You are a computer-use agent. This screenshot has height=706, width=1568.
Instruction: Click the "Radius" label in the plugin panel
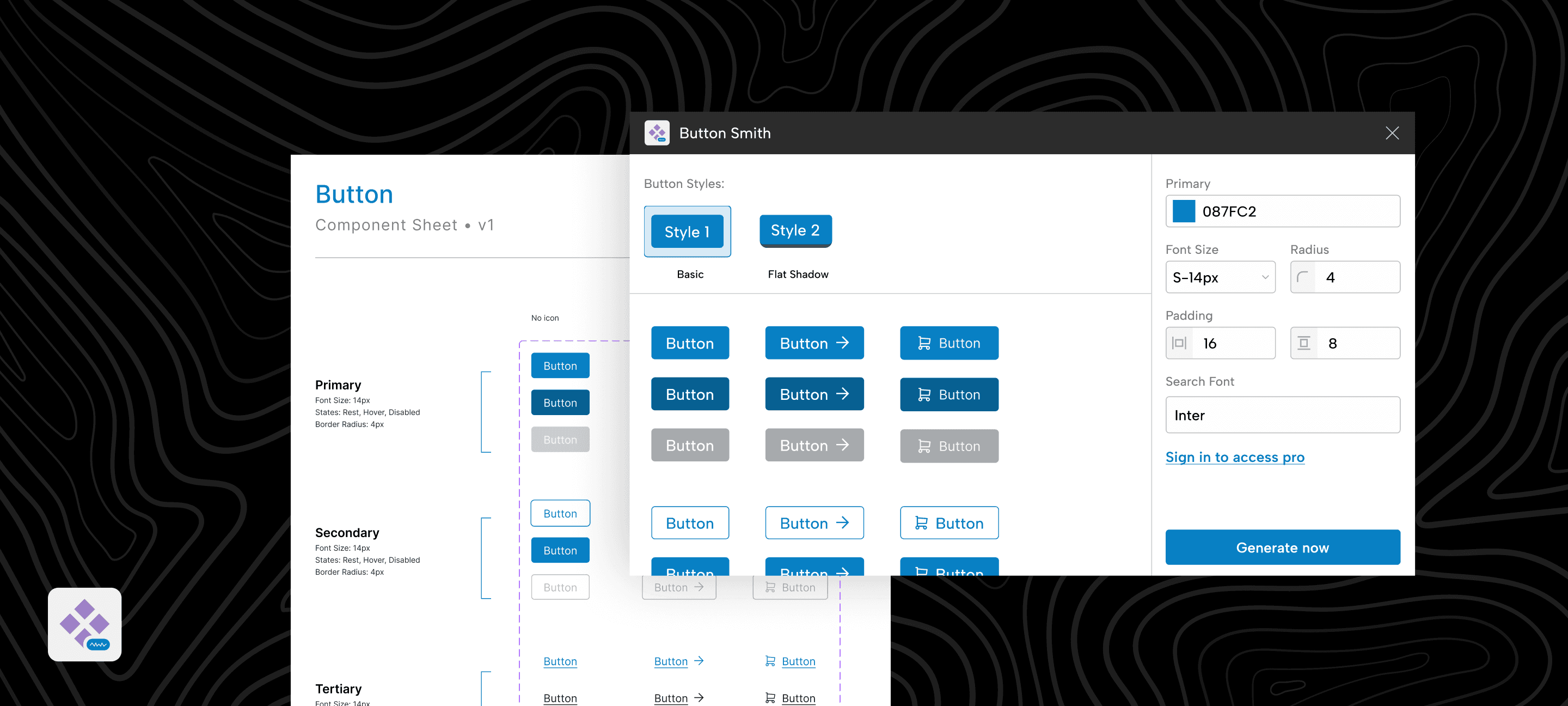(x=1309, y=249)
